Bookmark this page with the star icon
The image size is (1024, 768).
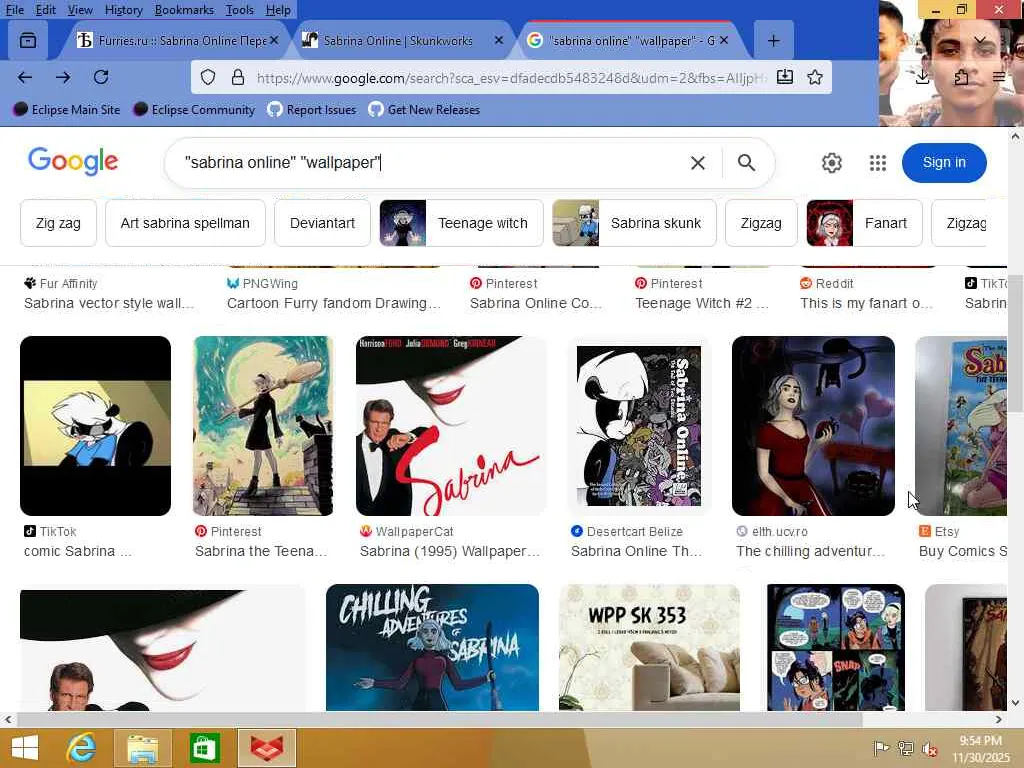815,78
